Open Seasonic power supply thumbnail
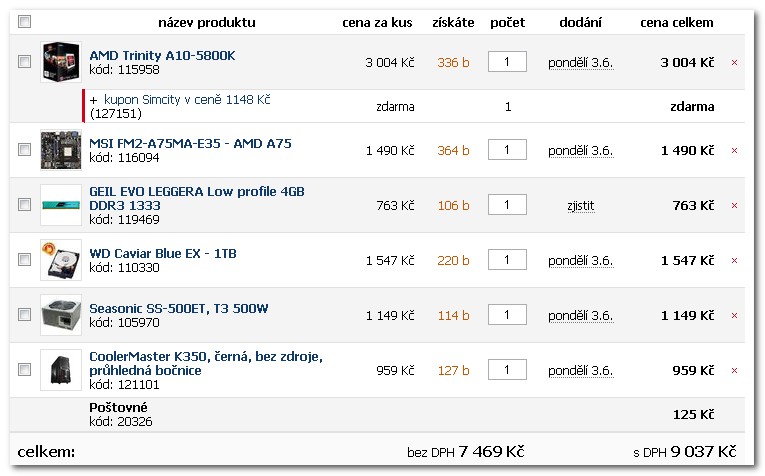 tap(61, 315)
